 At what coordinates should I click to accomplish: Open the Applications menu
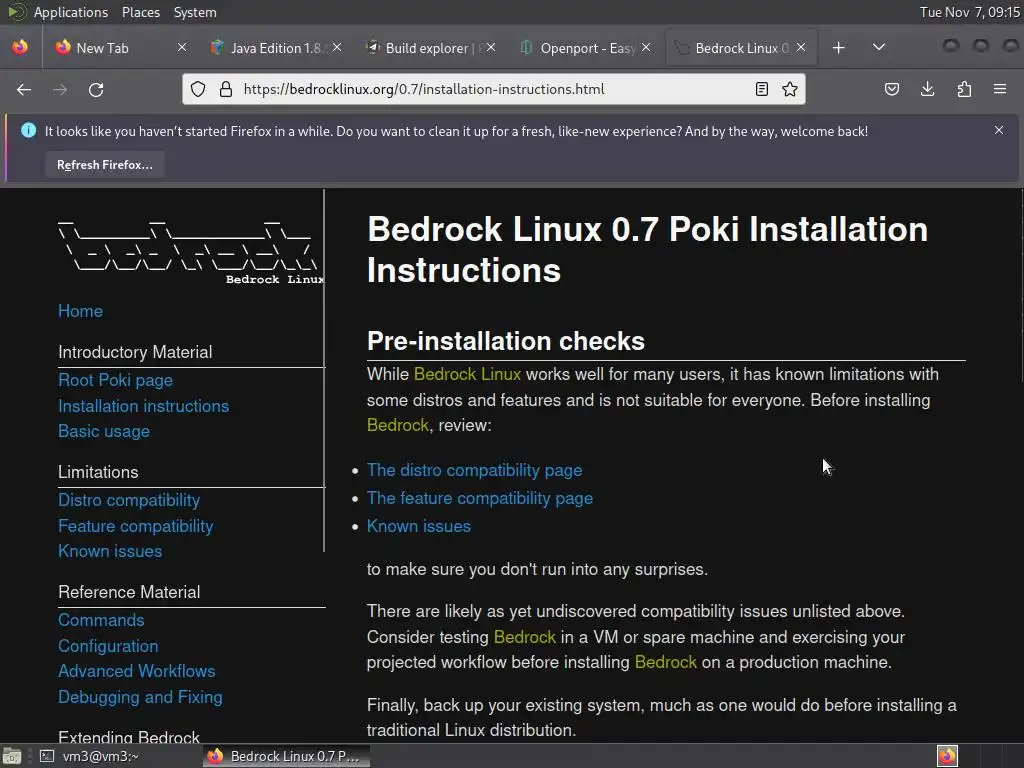click(x=71, y=12)
